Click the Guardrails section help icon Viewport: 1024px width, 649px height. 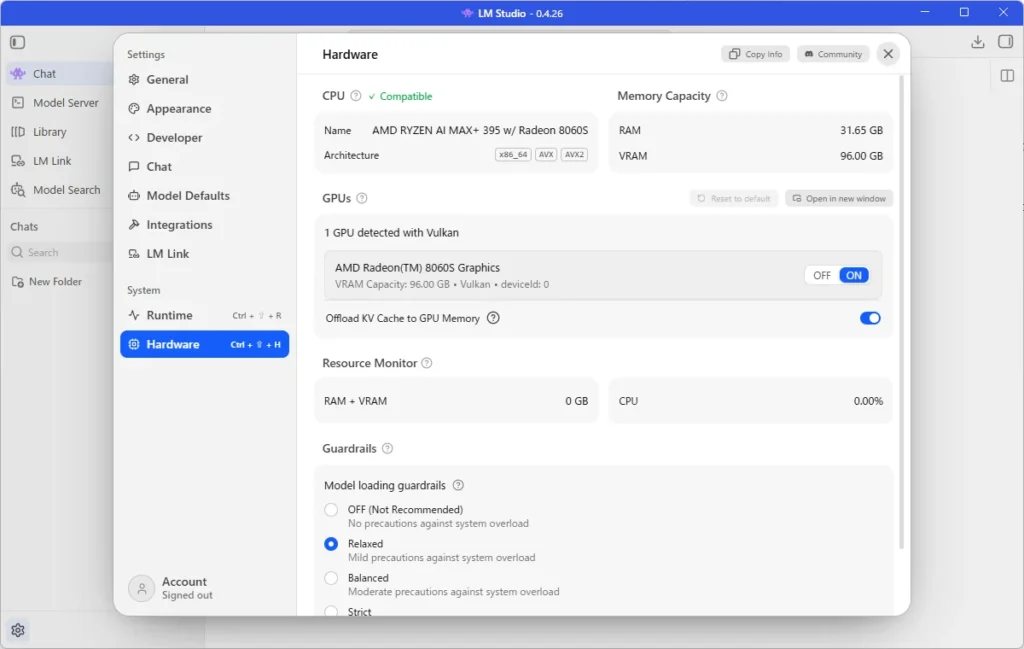click(387, 449)
